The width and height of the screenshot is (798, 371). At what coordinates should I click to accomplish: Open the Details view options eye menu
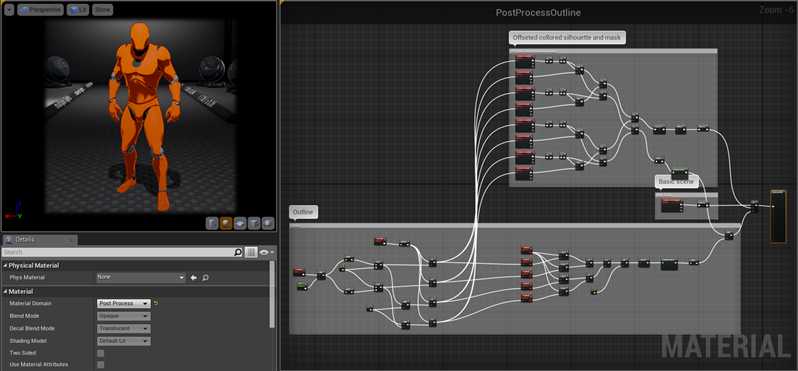click(x=266, y=252)
